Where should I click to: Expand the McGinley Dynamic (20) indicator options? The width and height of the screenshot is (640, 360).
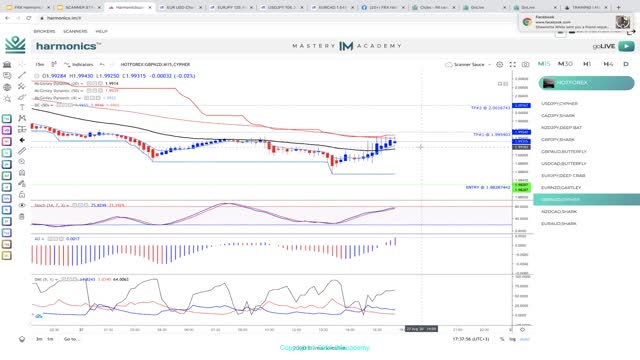[x=82, y=84]
